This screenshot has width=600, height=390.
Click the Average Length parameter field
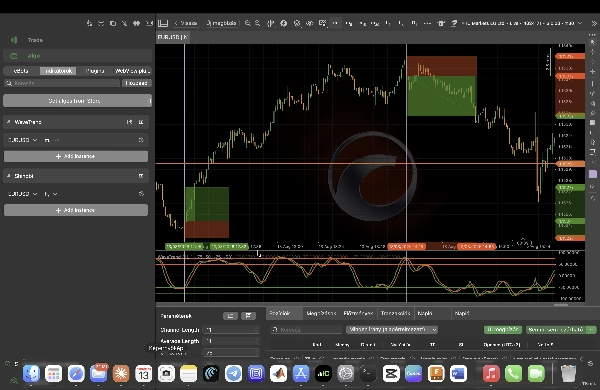pyautogui.click(x=232, y=341)
